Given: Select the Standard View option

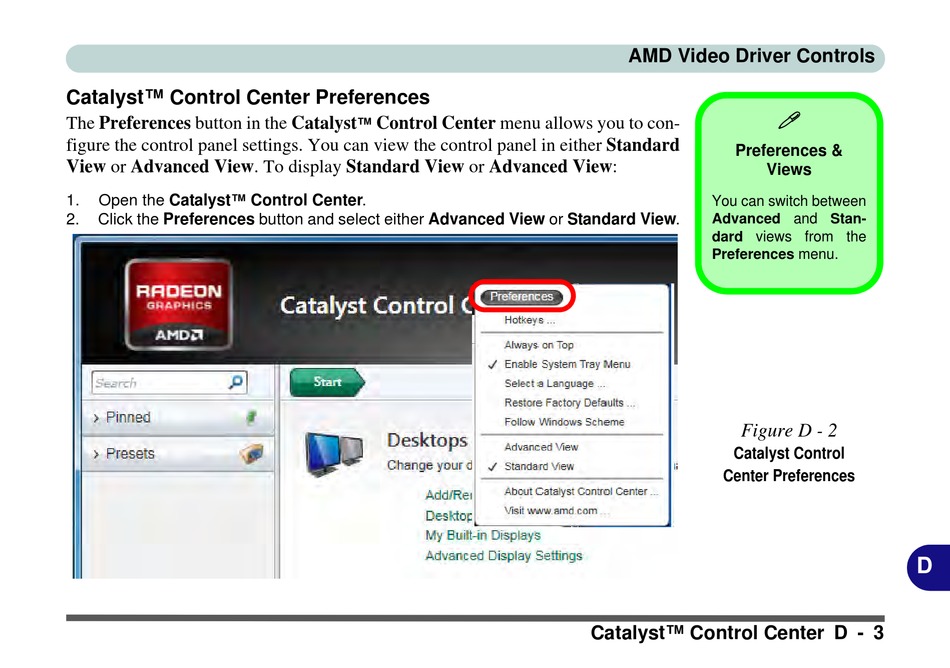Looking at the screenshot, I should pos(539,466).
